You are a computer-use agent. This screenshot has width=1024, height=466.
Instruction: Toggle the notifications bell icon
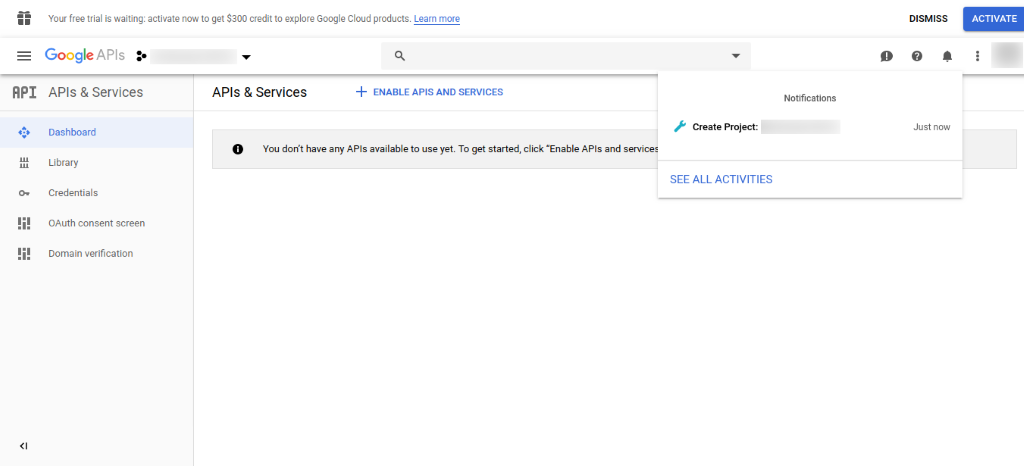(x=947, y=56)
